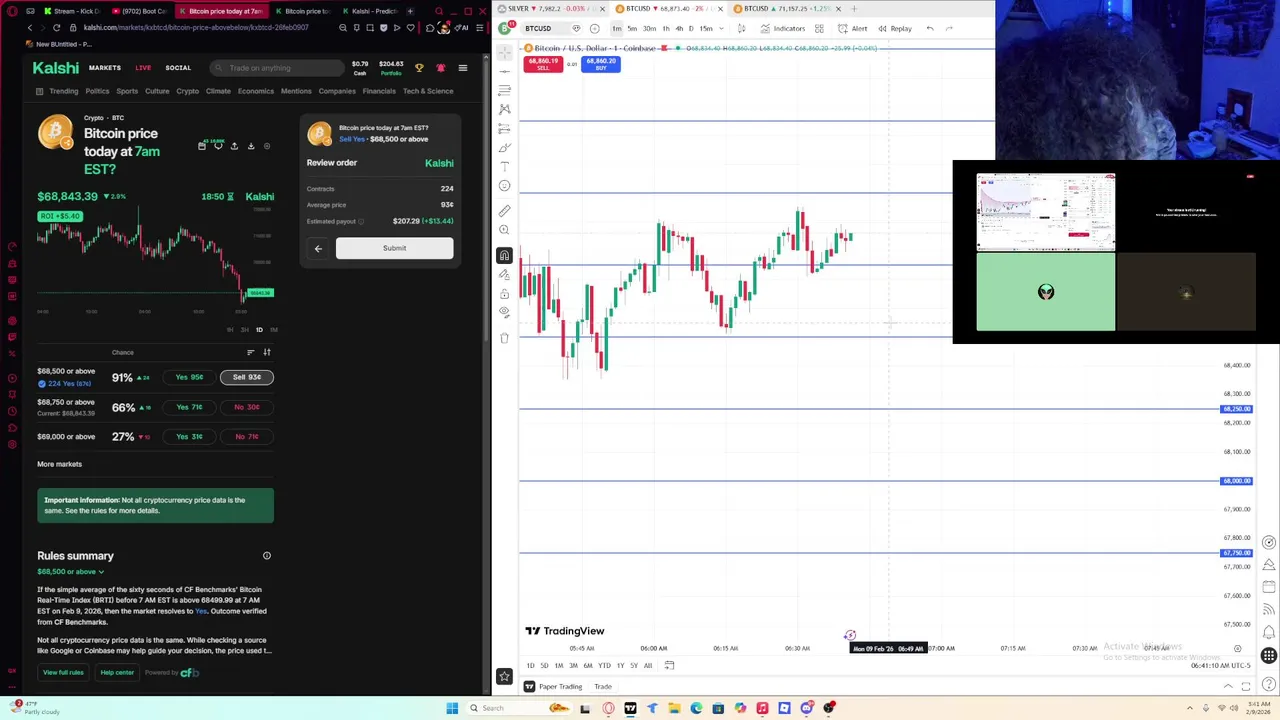Image resolution: width=1280 pixels, height=720 pixels.
Task: Click the blue BUY price button
Action: pos(601,64)
